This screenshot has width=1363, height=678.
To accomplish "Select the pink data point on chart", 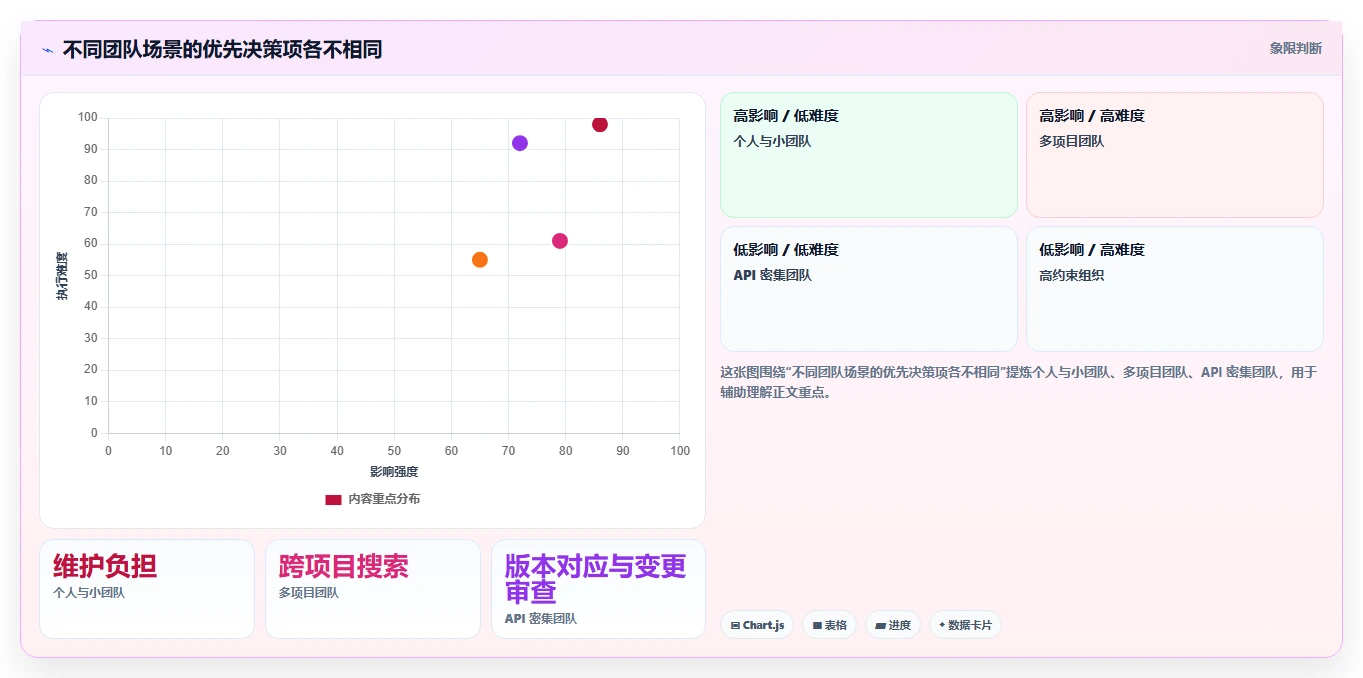I will click(560, 241).
